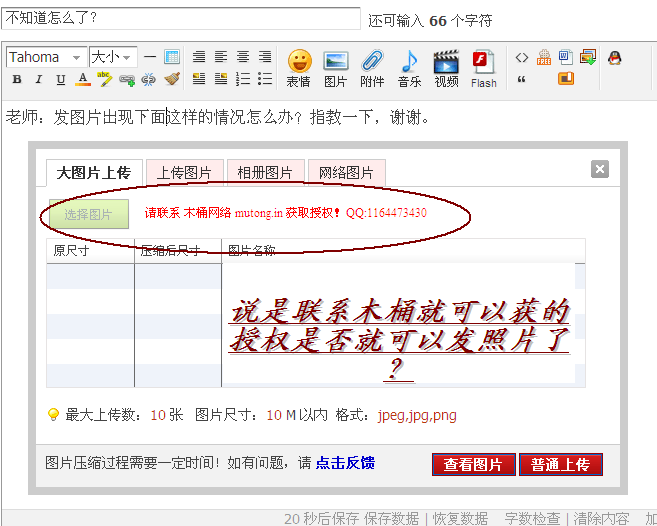Click the insert link chain icon
Image resolution: width=657 pixels, height=526 pixels.
(127, 80)
